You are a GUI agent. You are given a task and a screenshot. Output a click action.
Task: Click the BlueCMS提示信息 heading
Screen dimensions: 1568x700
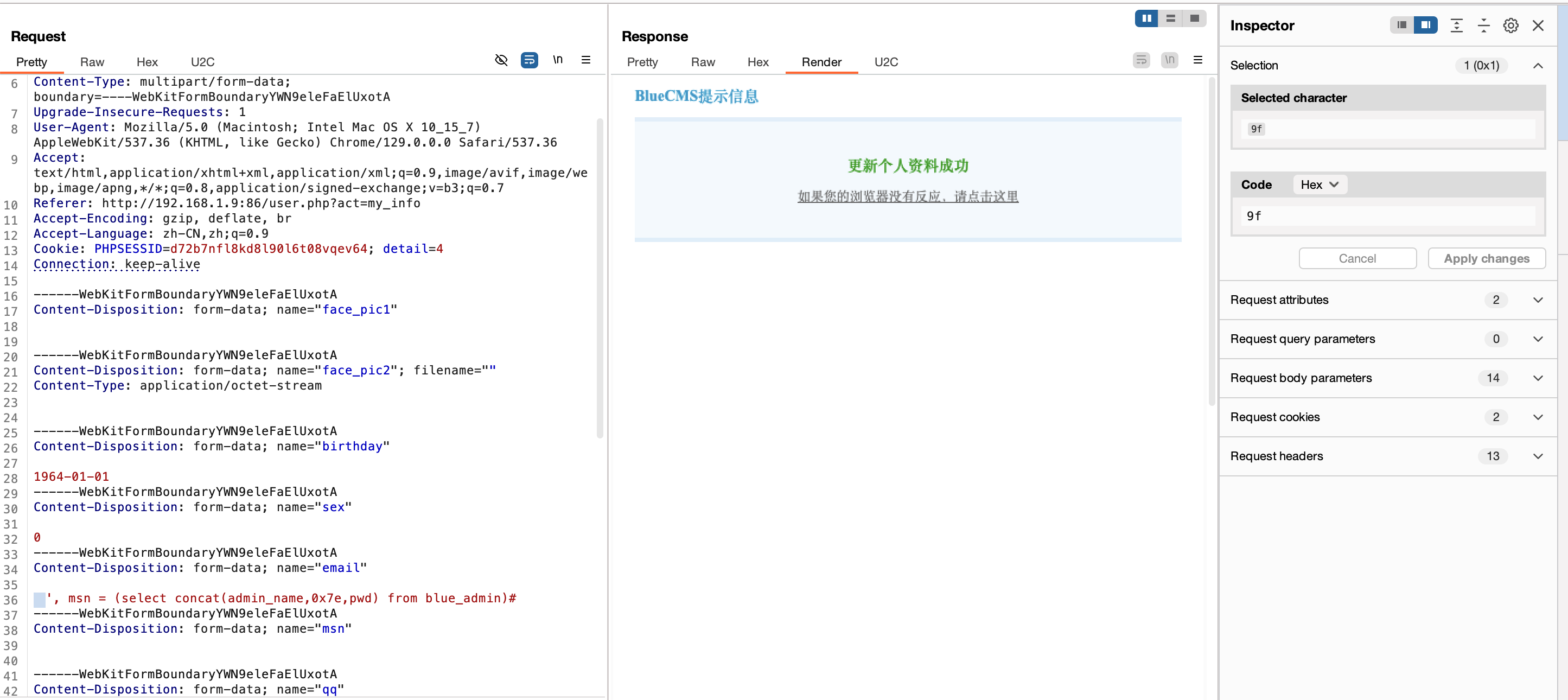point(696,96)
